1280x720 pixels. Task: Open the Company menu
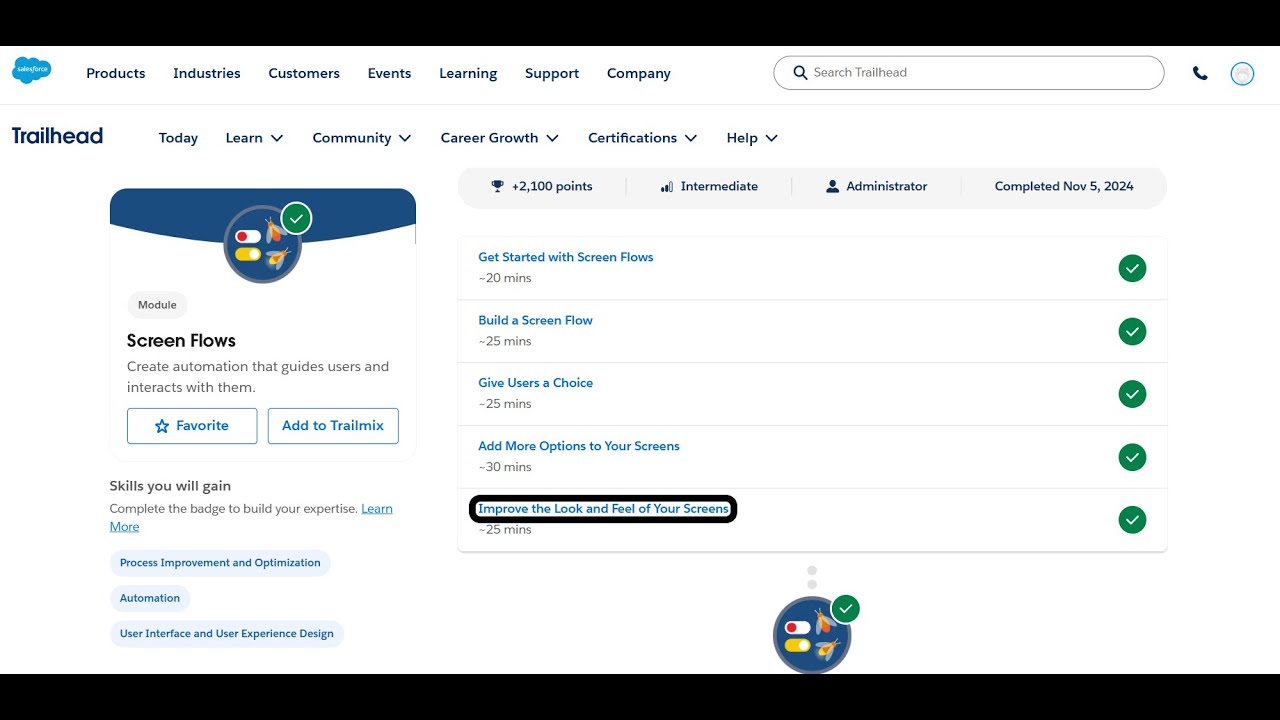(x=639, y=73)
